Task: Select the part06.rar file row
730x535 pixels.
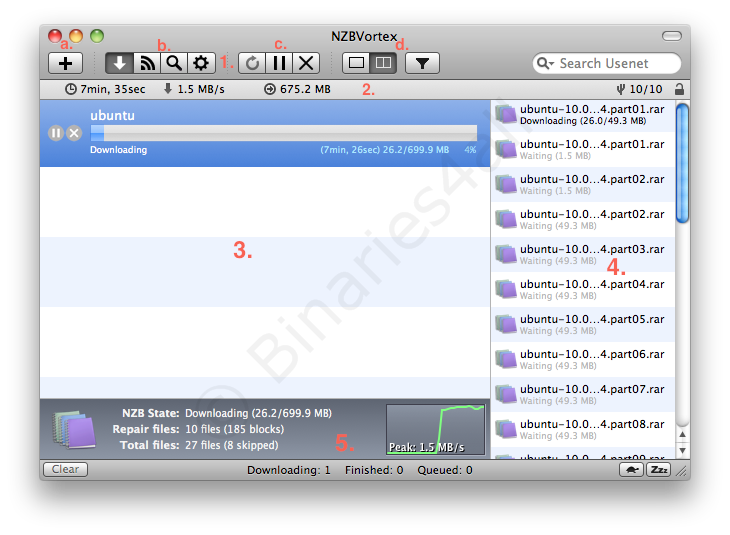Action: coord(583,359)
